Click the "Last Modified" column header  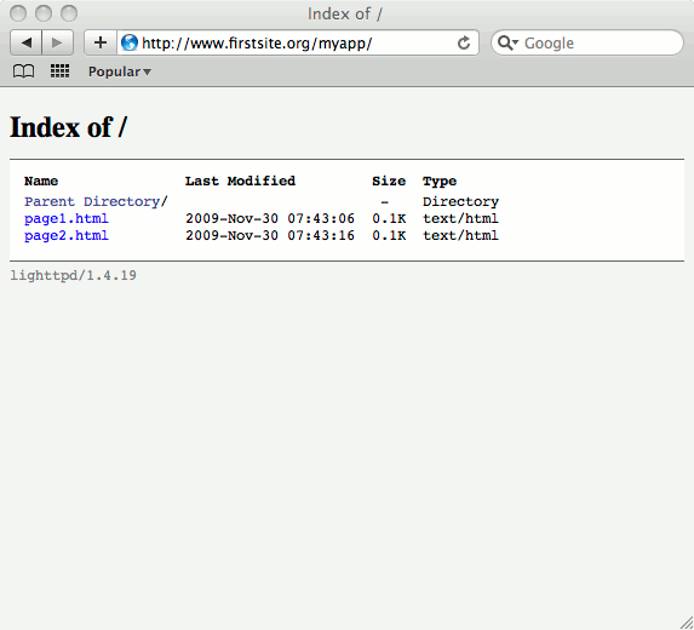coord(240,181)
